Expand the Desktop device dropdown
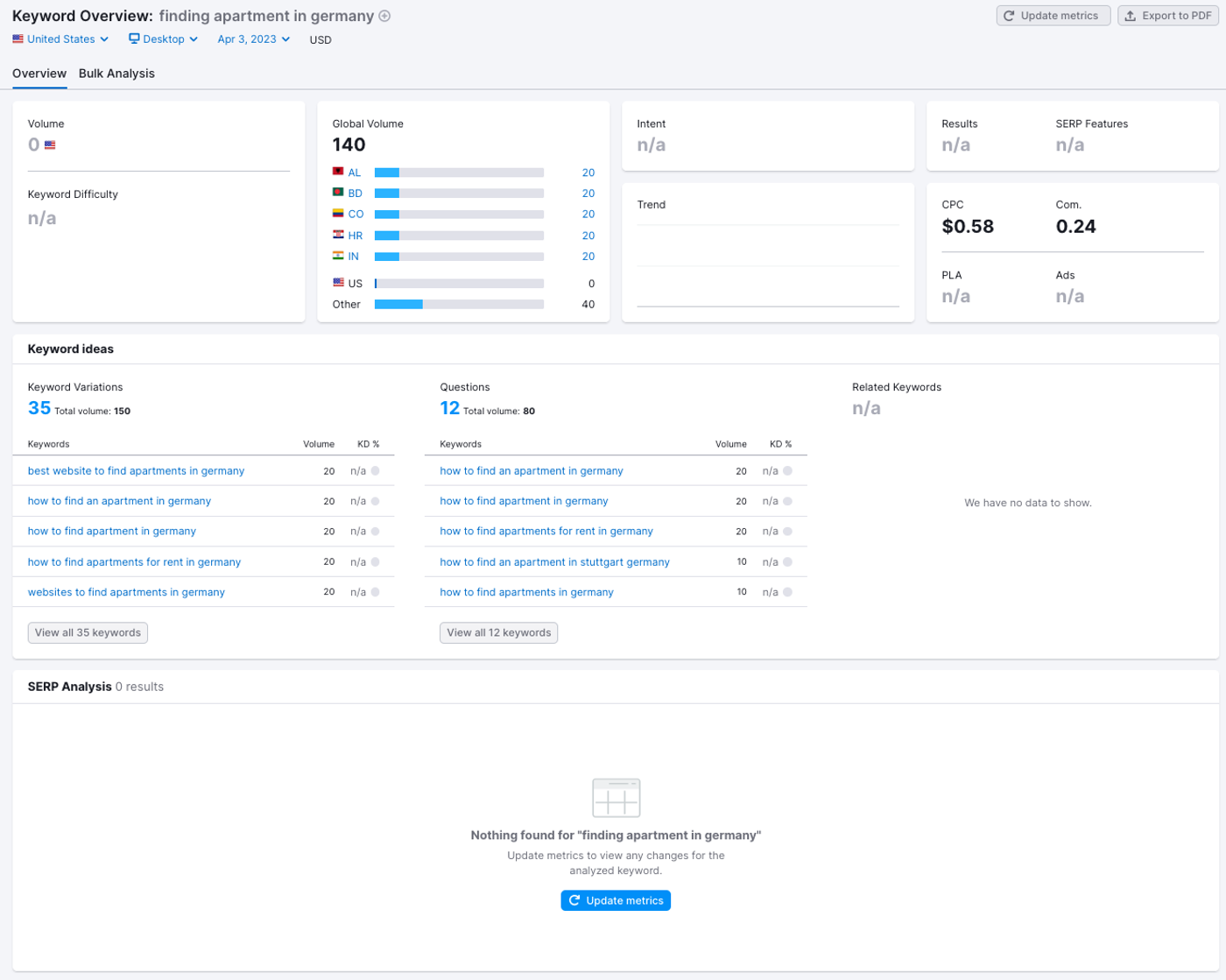Viewport: 1226px width, 980px height. [162, 39]
